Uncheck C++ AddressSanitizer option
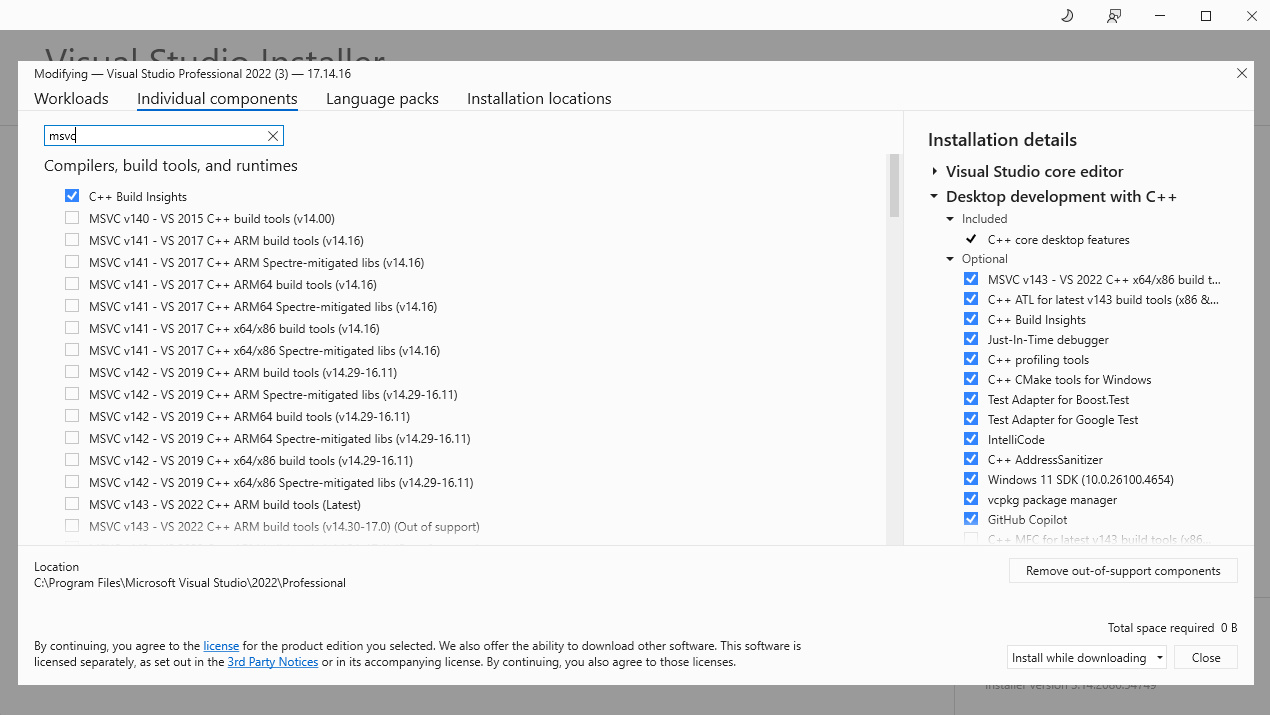This screenshot has width=1270, height=715. tap(971, 459)
